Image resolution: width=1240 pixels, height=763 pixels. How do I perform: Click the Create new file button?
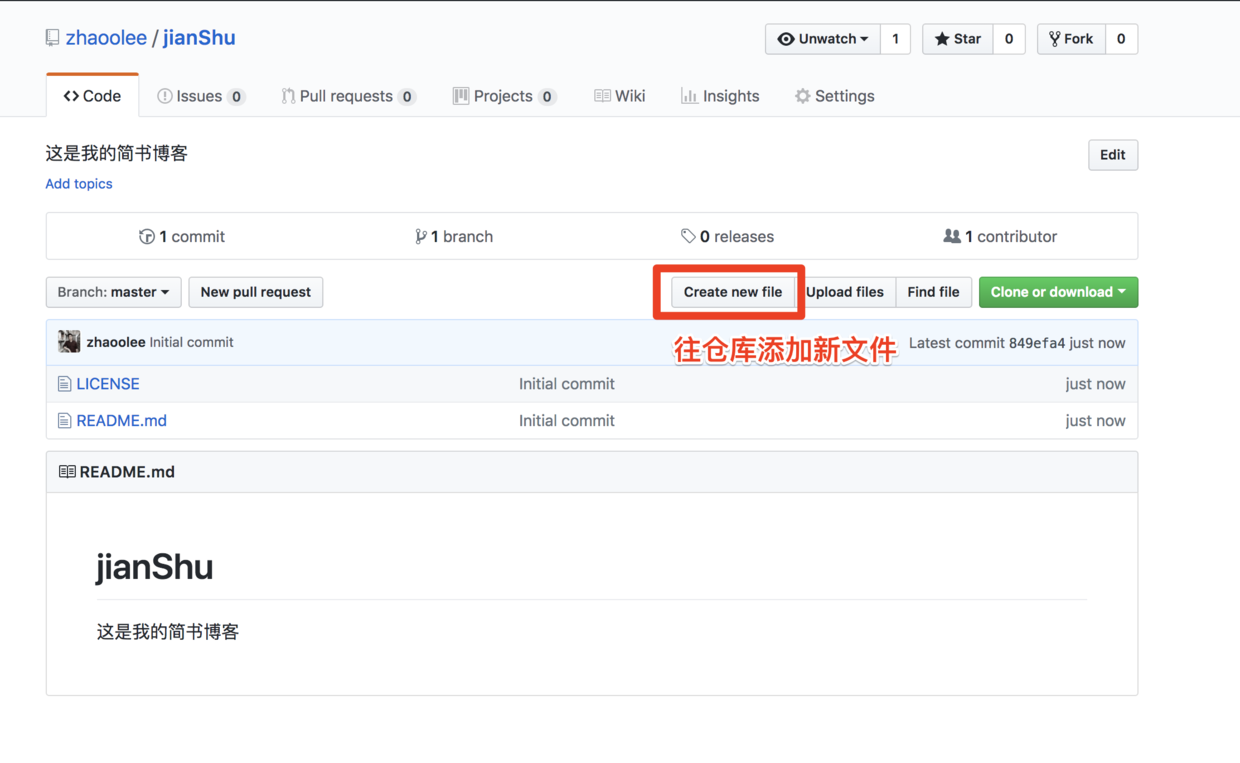tap(733, 292)
